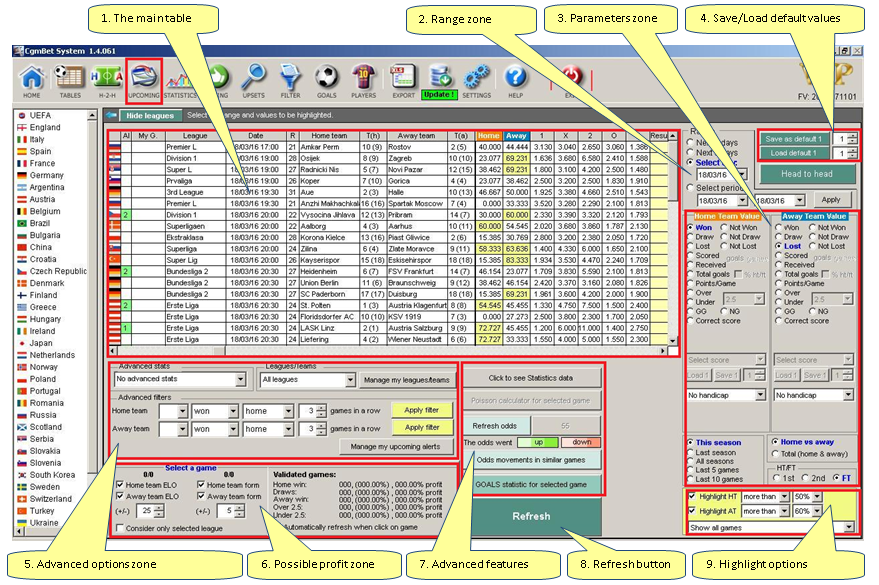This screenshot has width=879, height=585.
Task: Click the red power exit icon
Action: tap(571, 77)
